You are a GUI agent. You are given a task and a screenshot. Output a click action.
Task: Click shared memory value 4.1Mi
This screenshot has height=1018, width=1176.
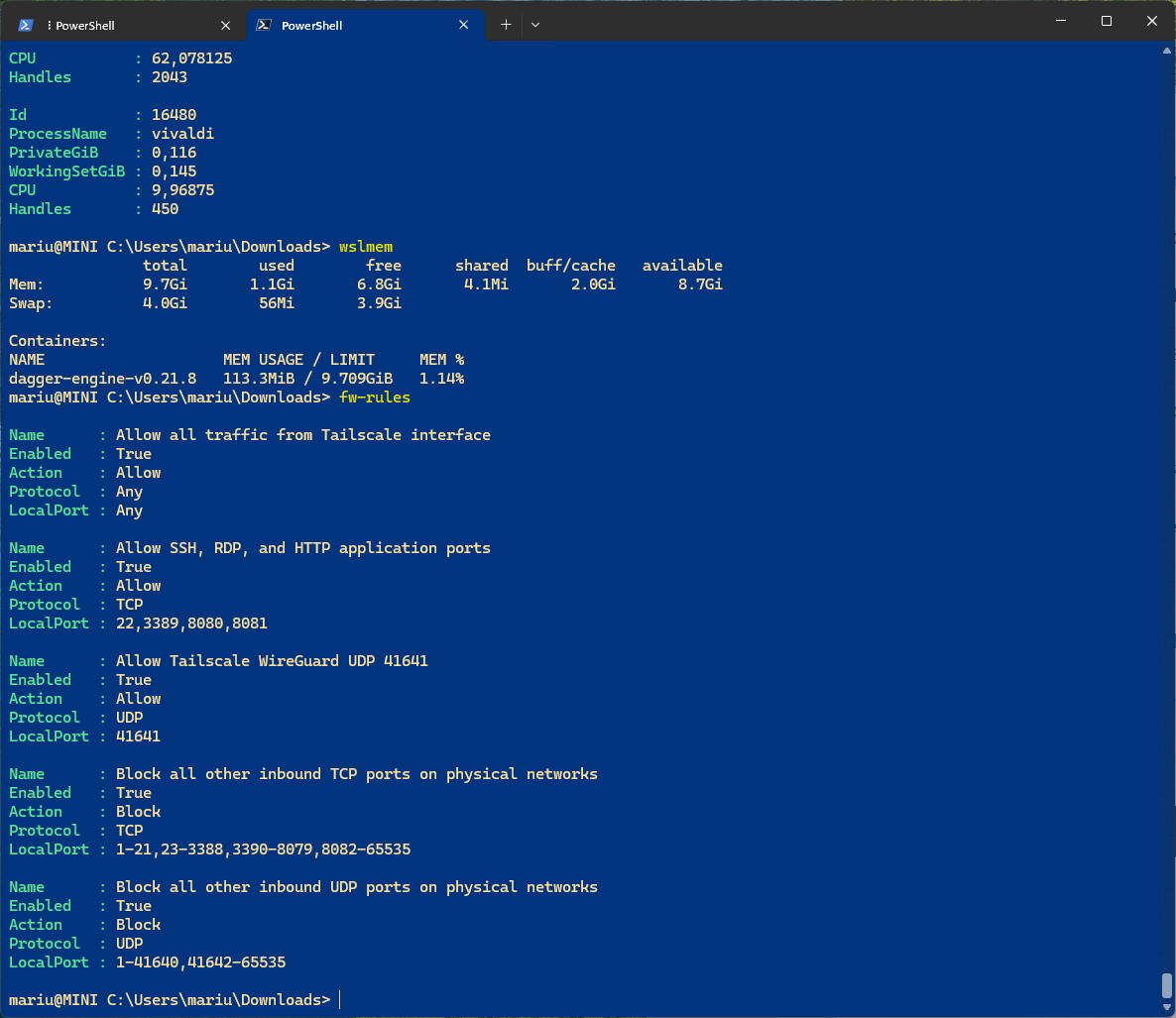point(486,284)
